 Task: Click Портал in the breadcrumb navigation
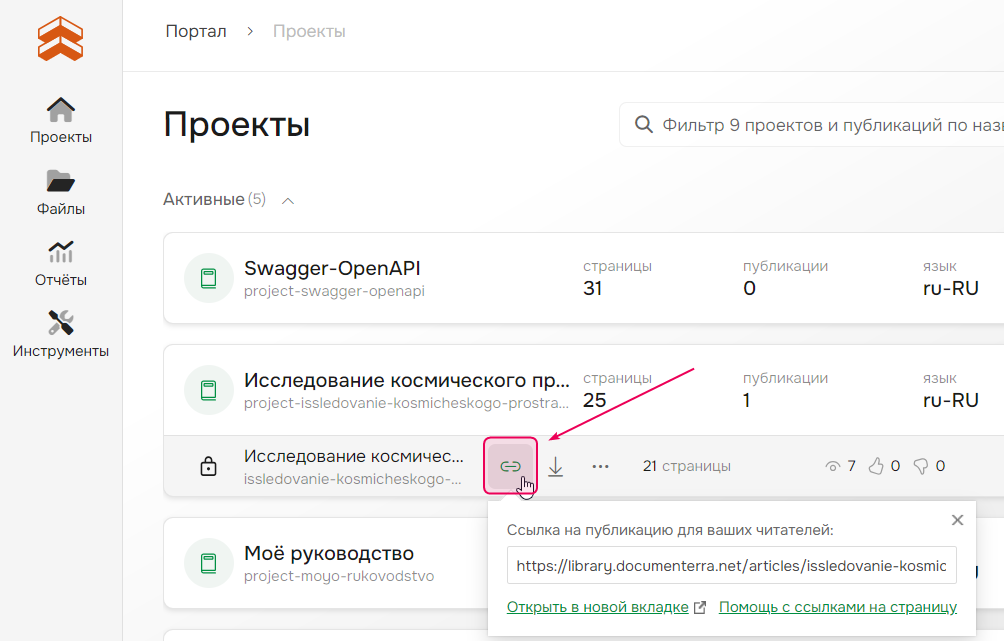[x=196, y=31]
